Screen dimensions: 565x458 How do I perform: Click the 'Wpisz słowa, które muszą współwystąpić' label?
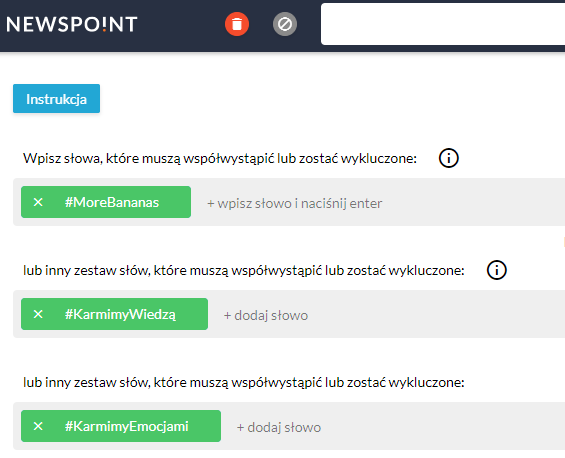point(220,158)
